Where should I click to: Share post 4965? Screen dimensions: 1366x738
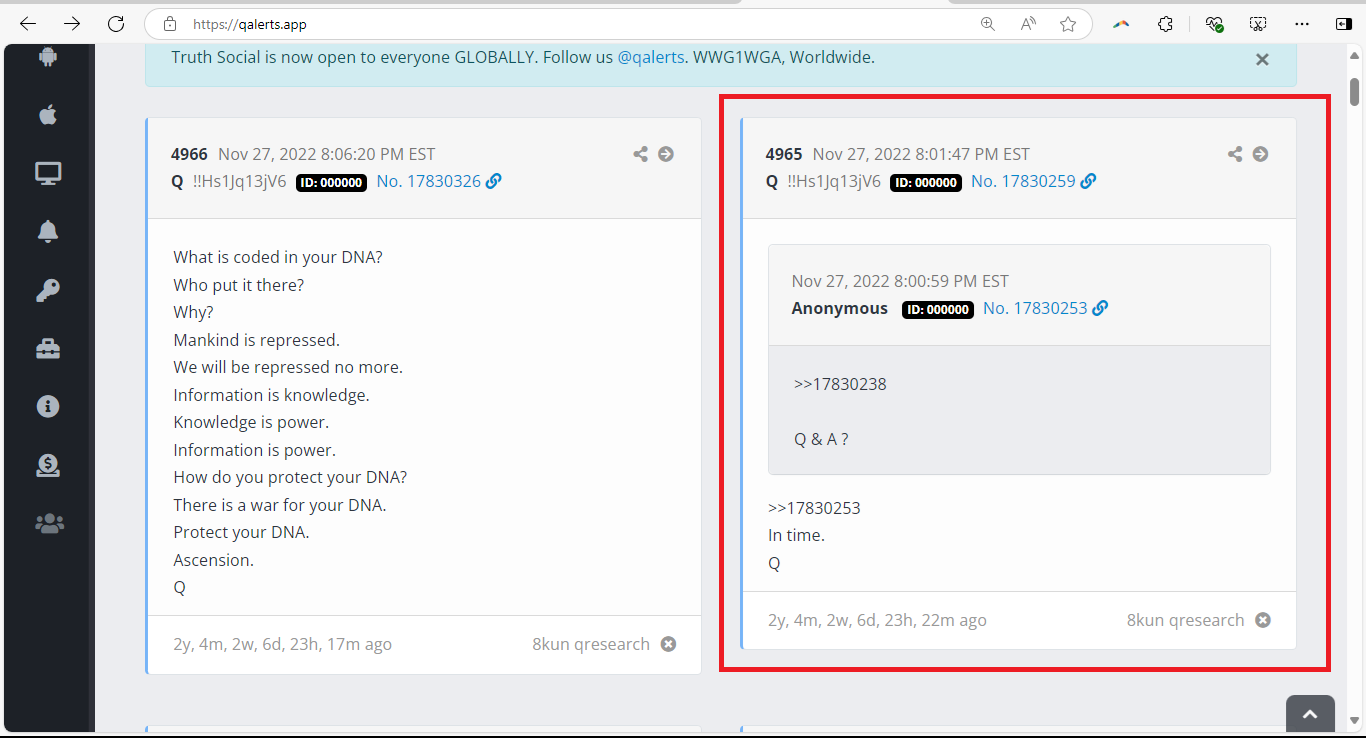click(x=1235, y=154)
